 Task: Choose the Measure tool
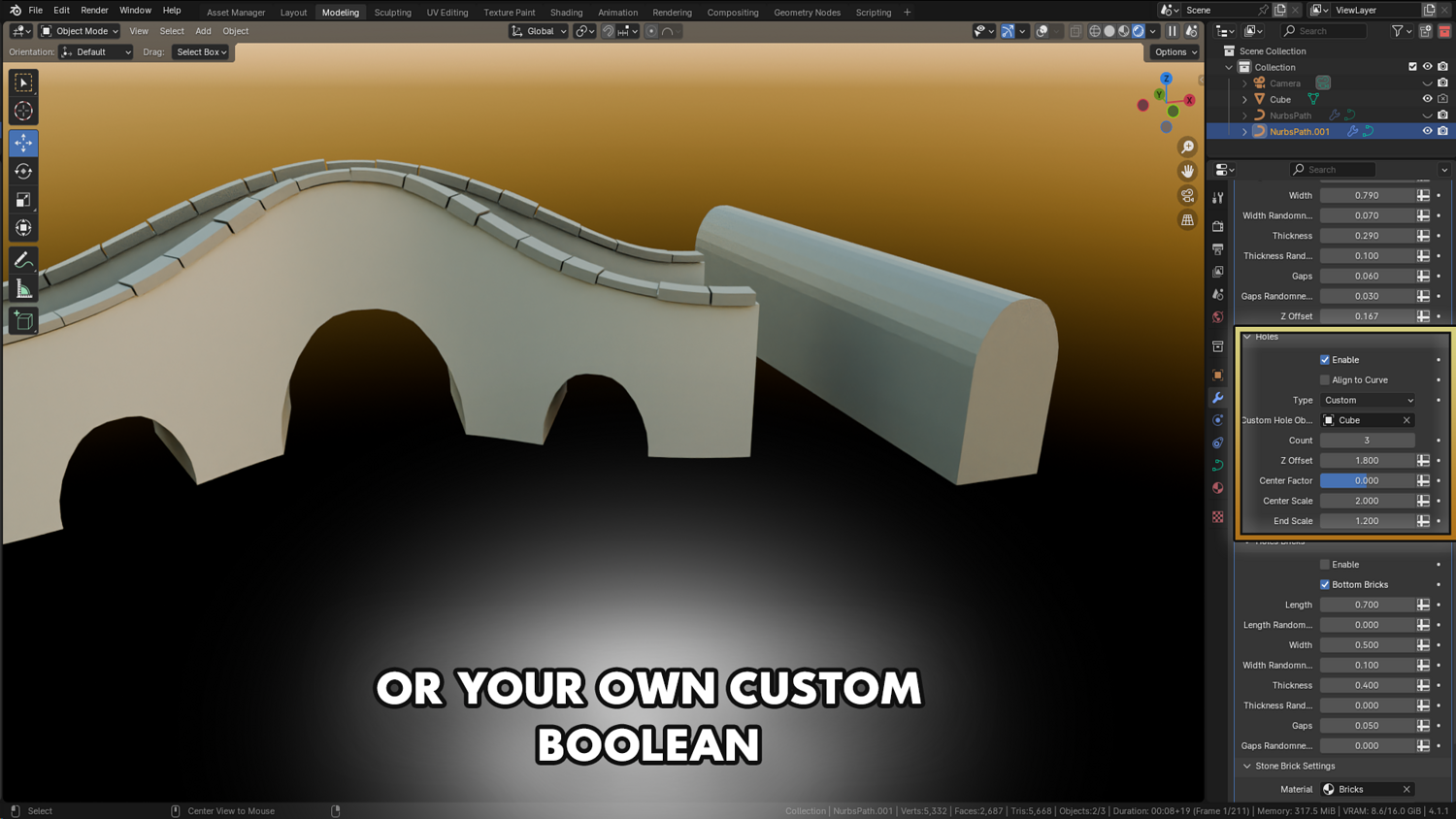(23, 289)
